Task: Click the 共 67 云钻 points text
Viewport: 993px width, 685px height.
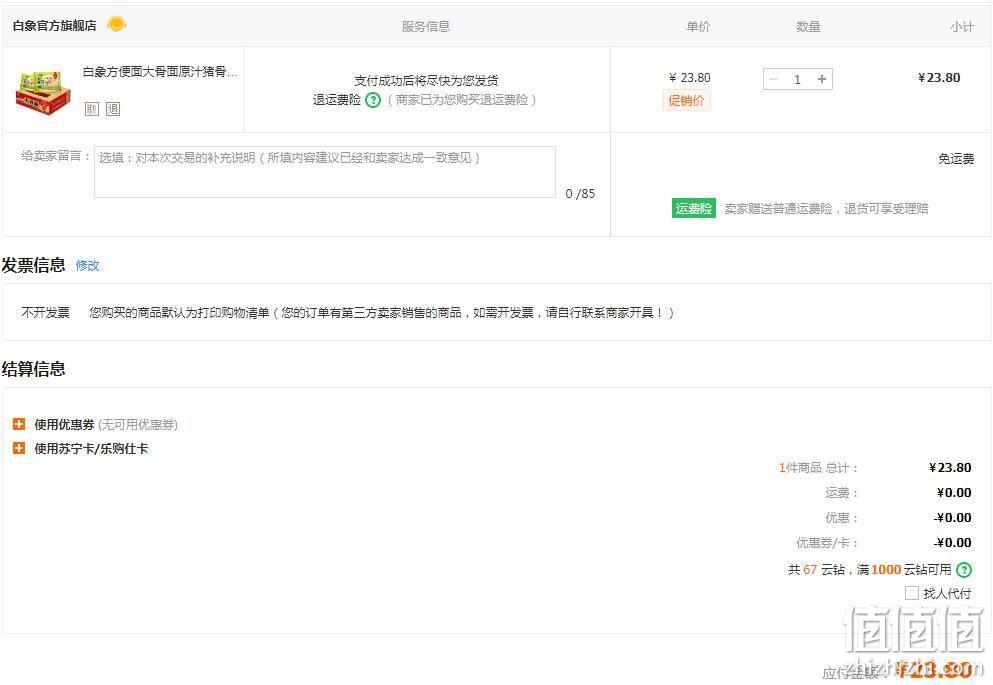Action: tap(816, 570)
